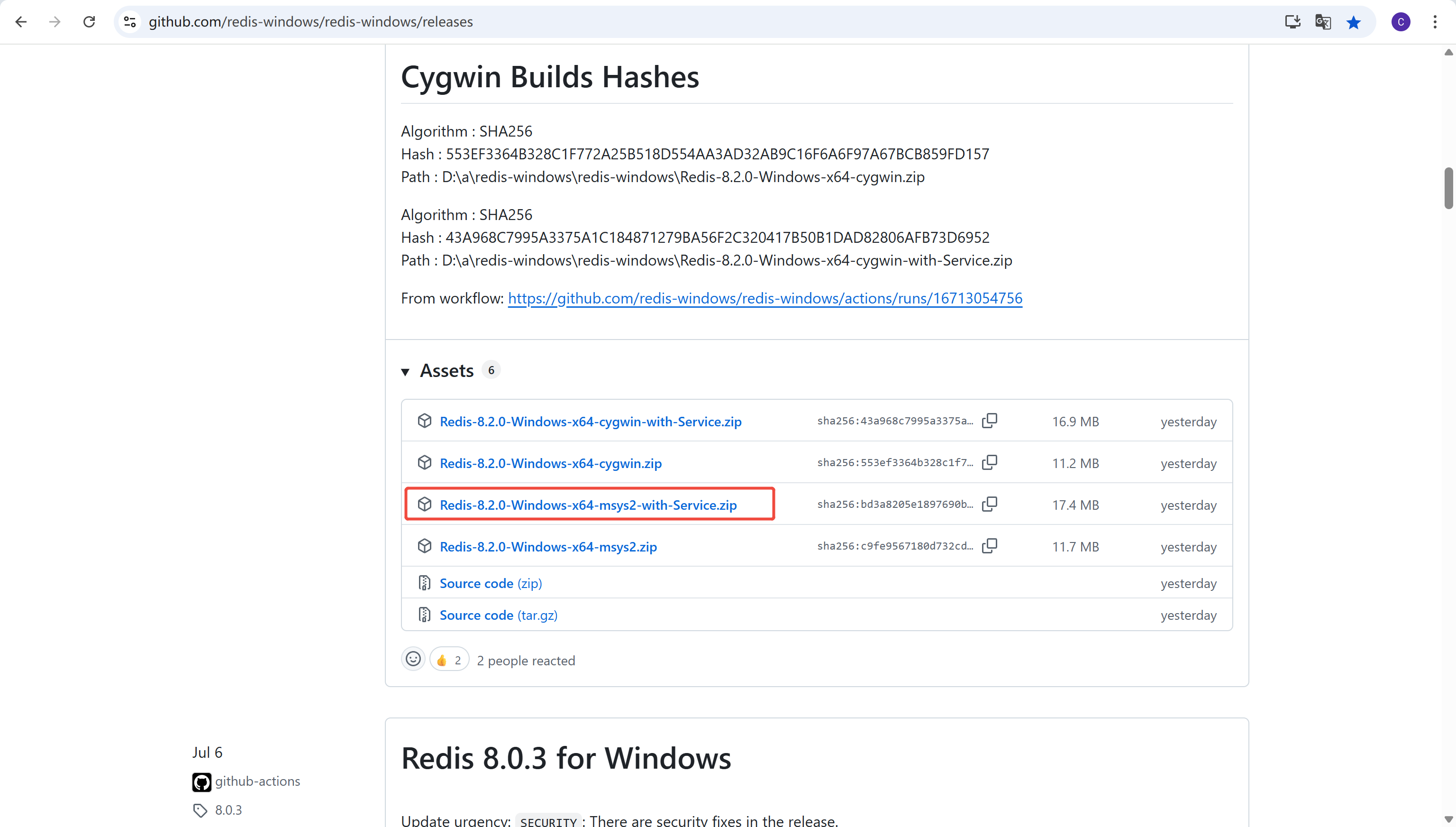Click the blue bookmark star
The image size is (1456, 827).
1354,22
